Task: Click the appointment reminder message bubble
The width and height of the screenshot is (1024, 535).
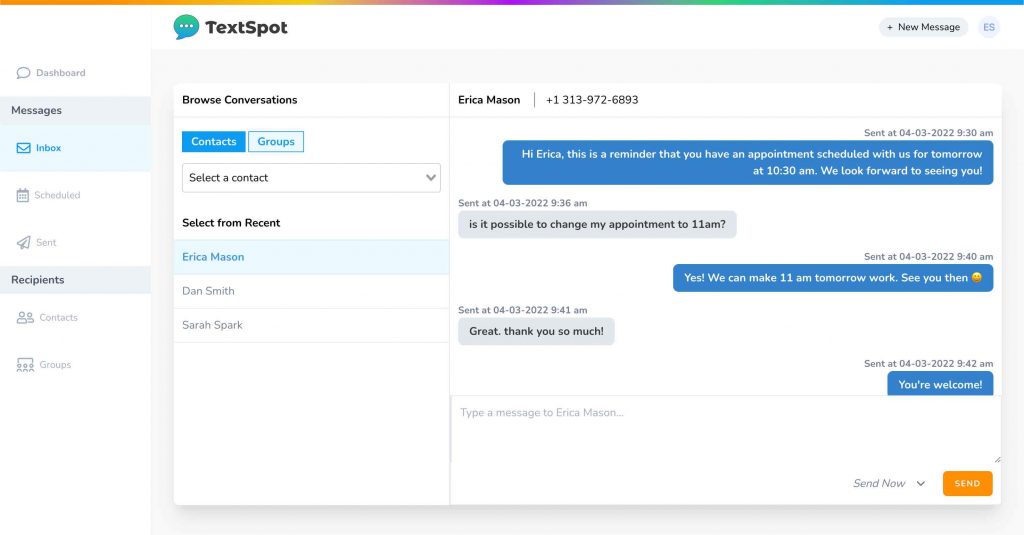Action: point(748,163)
